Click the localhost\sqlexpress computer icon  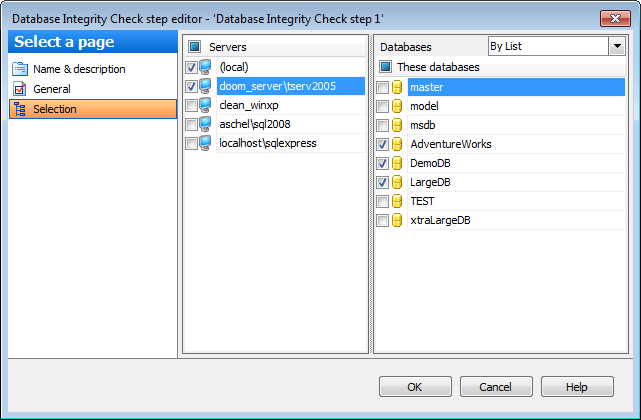click(205, 143)
